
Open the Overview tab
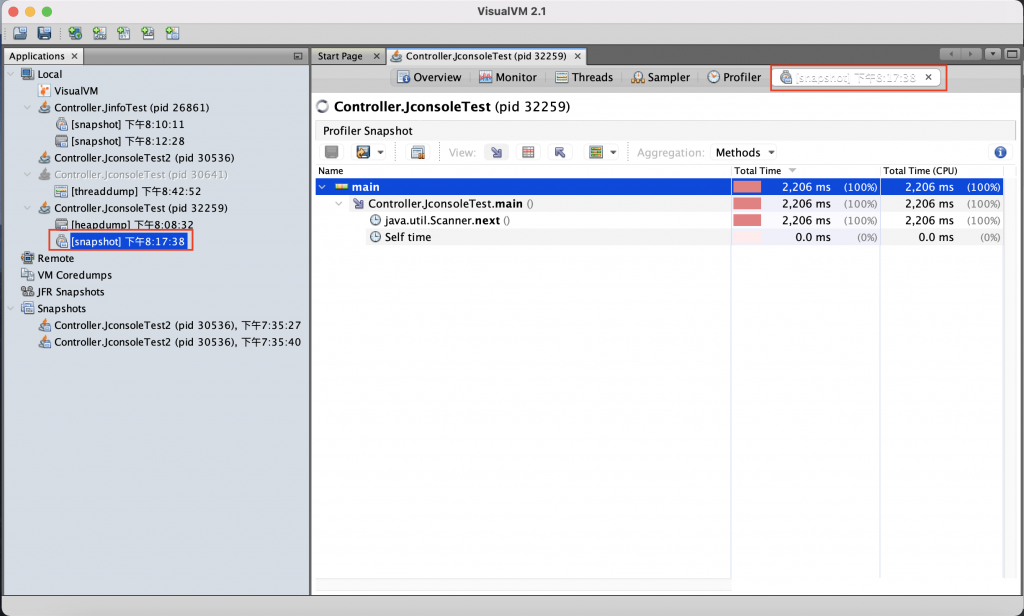click(429, 77)
